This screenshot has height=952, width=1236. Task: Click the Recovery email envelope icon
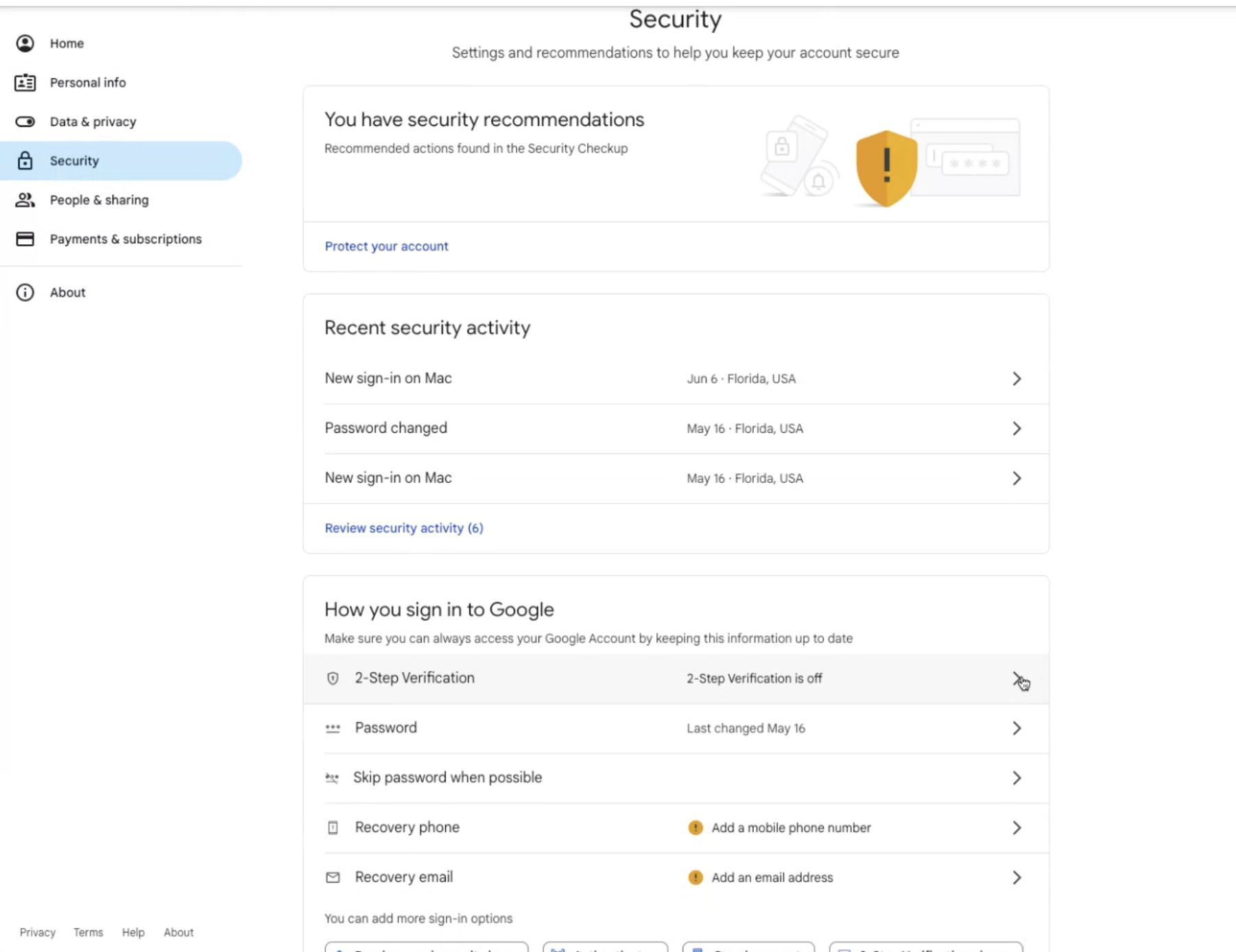click(333, 877)
